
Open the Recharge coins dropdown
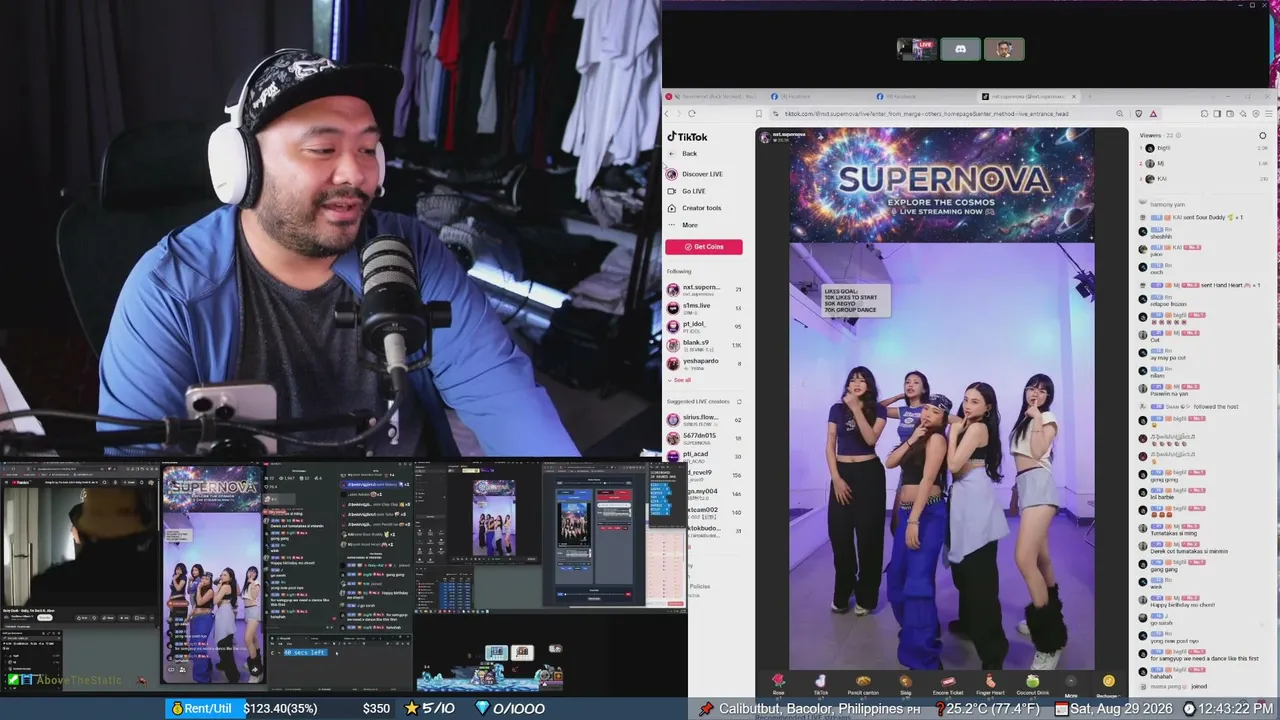(1108, 685)
